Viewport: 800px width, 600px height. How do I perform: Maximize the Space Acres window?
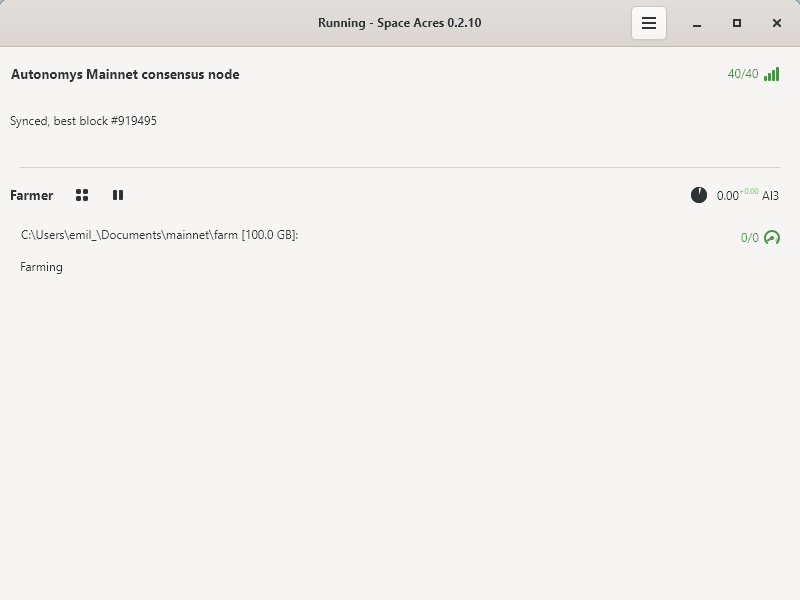(737, 23)
